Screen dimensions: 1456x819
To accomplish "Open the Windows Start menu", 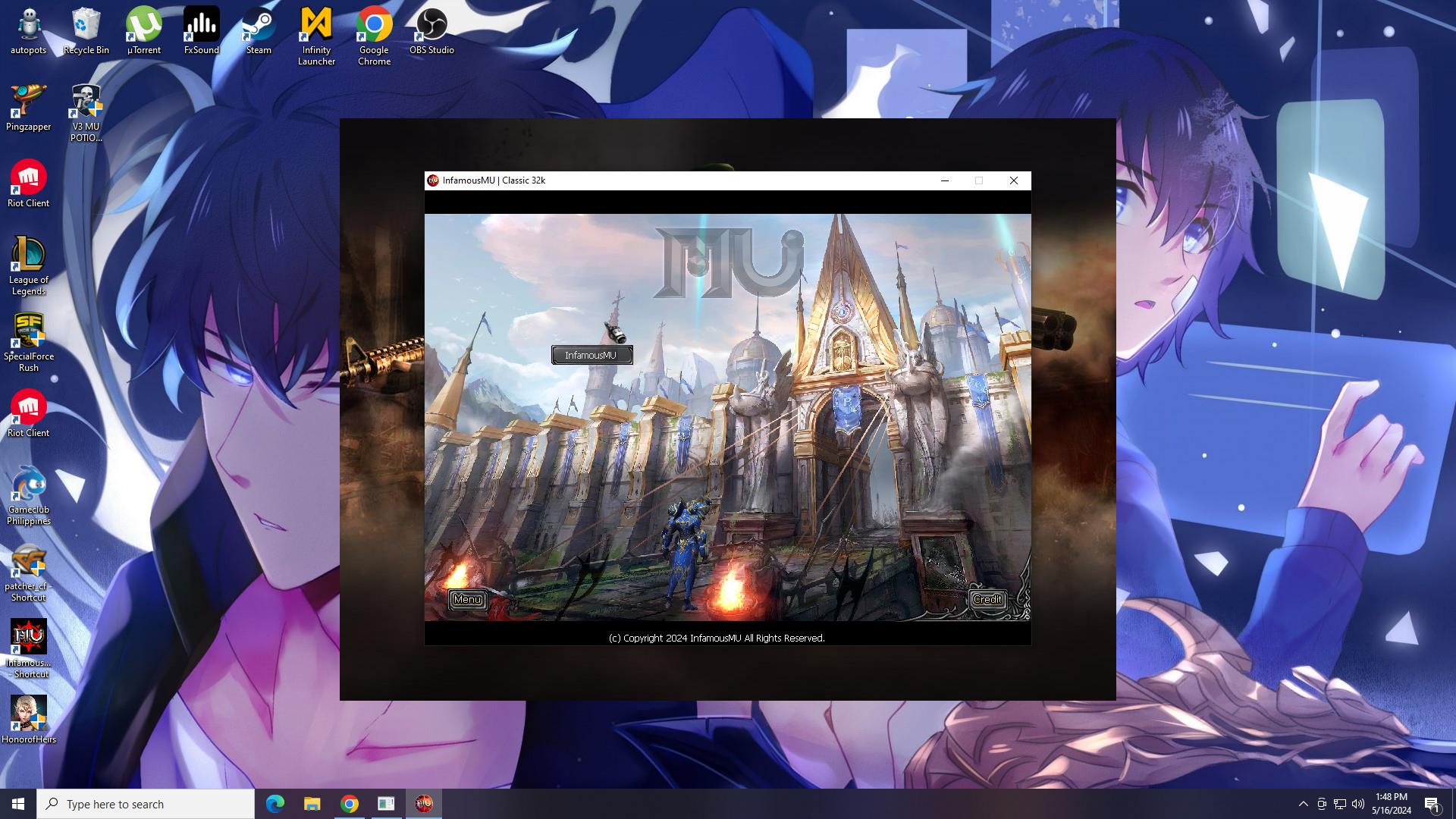I will pos(18,804).
